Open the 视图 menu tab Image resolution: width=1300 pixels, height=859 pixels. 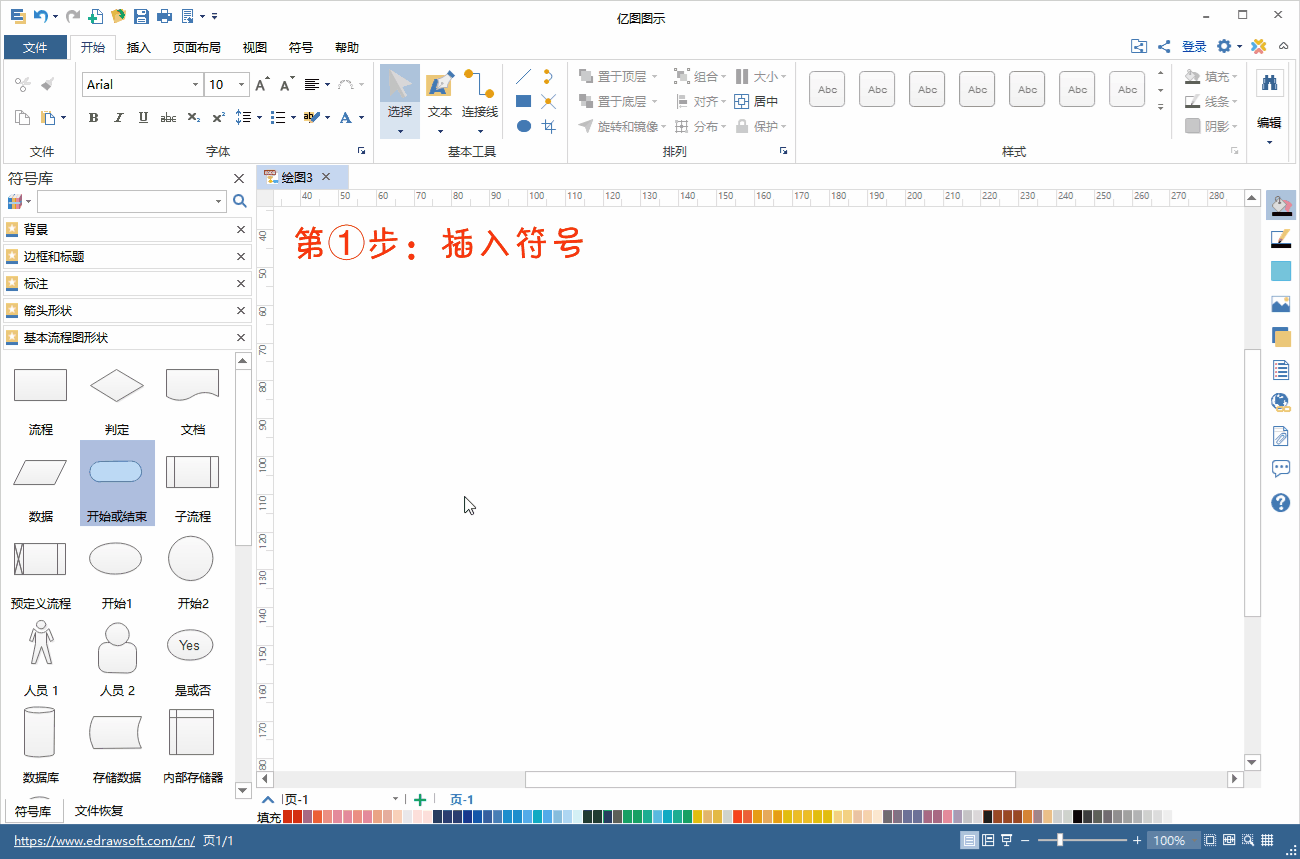(x=254, y=47)
